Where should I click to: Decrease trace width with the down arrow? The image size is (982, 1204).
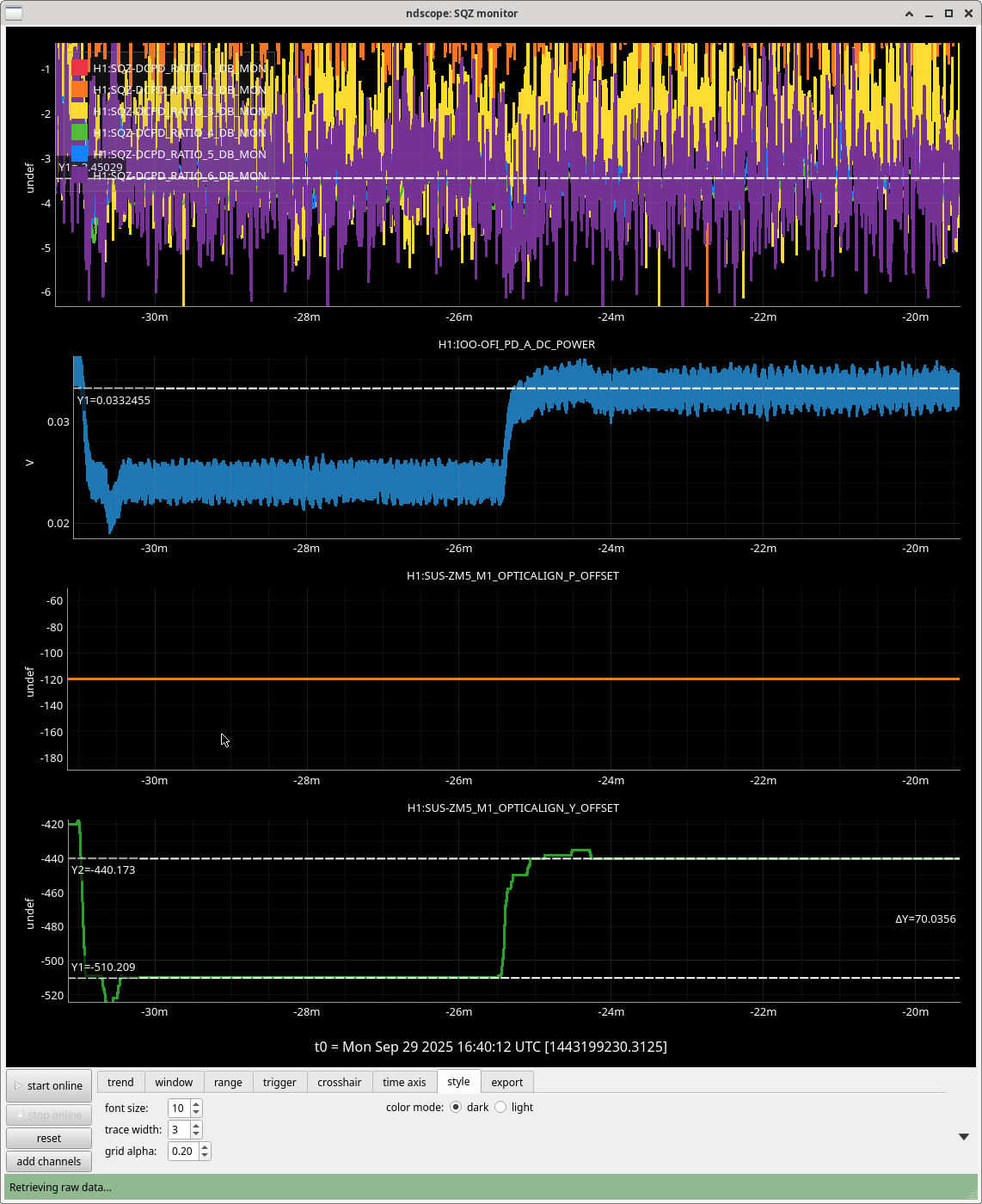click(197, 1133)
